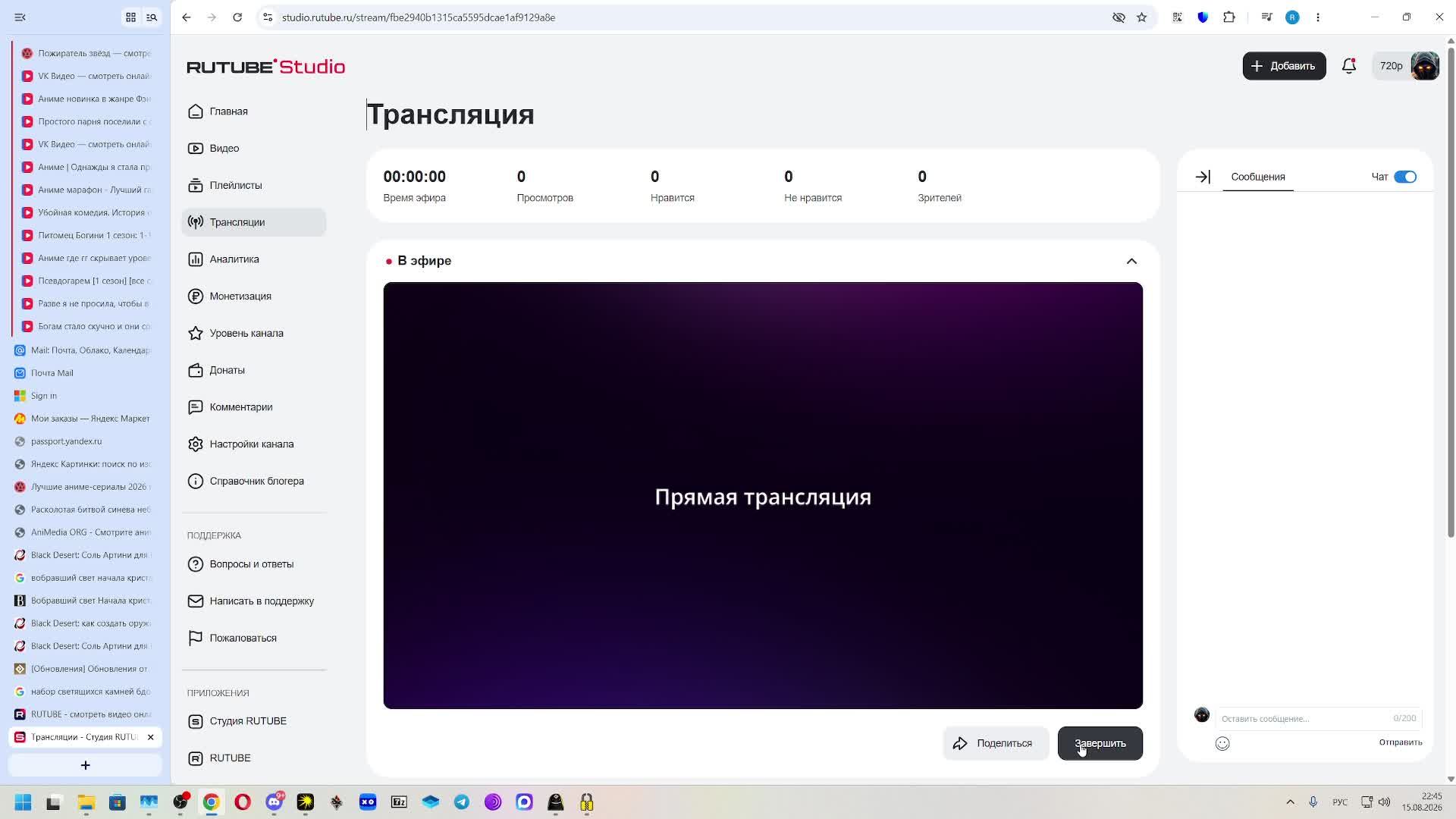Open the emoji picker smiley
The image size is (1456, 819).
(x=1222, y=744)
